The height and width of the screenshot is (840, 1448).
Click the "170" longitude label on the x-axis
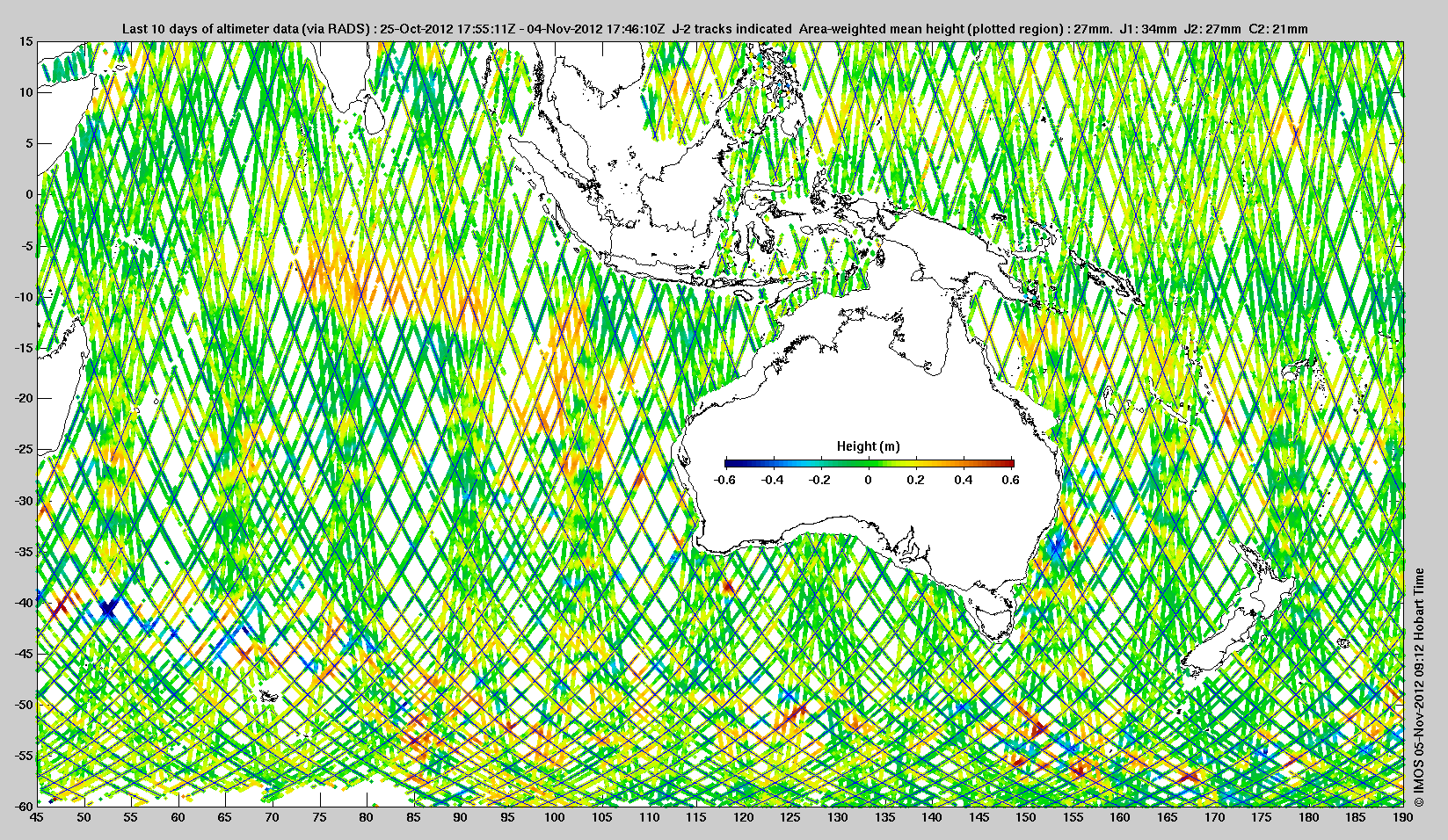coord(1215,817)
